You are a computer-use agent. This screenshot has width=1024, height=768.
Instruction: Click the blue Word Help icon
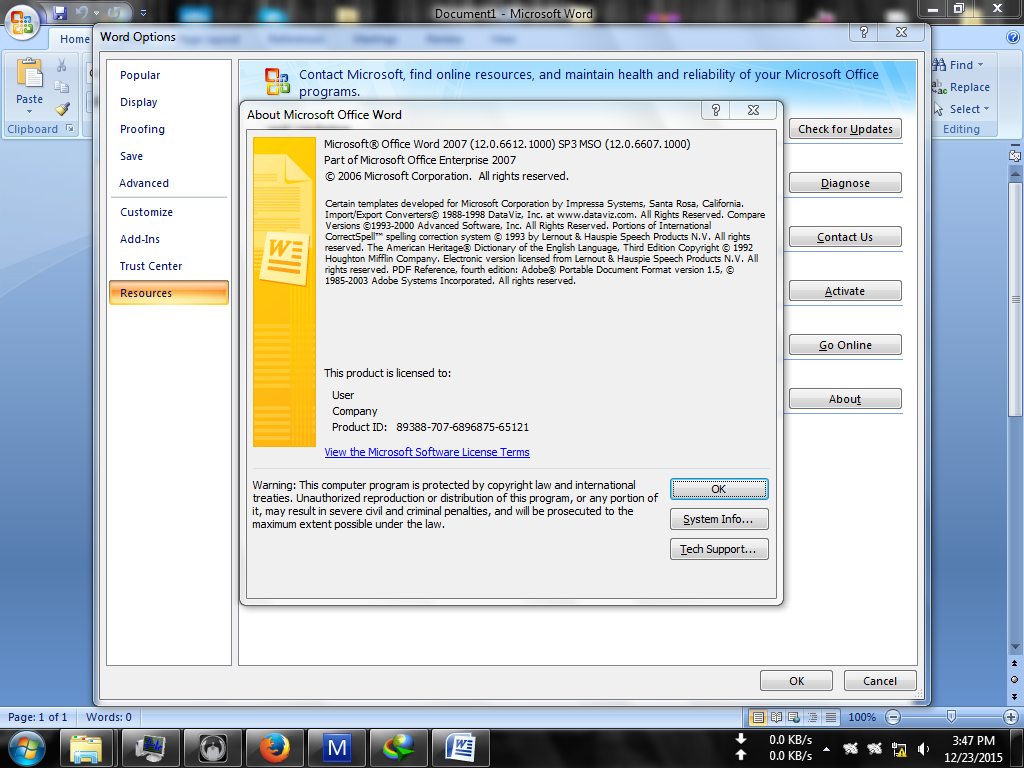point(1014,38)
